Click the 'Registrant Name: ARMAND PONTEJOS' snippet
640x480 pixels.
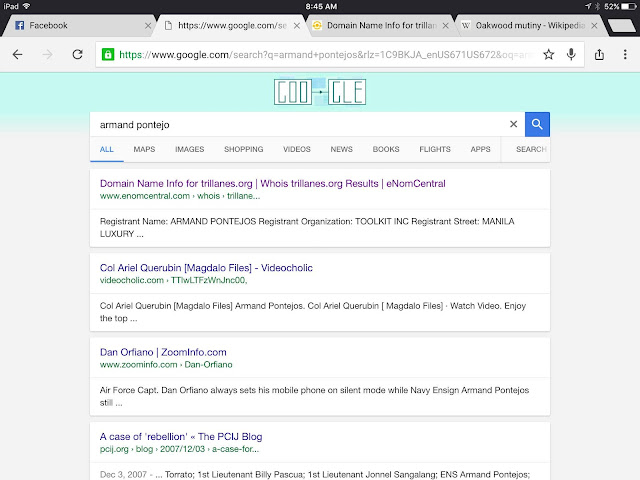coord(307,228)
